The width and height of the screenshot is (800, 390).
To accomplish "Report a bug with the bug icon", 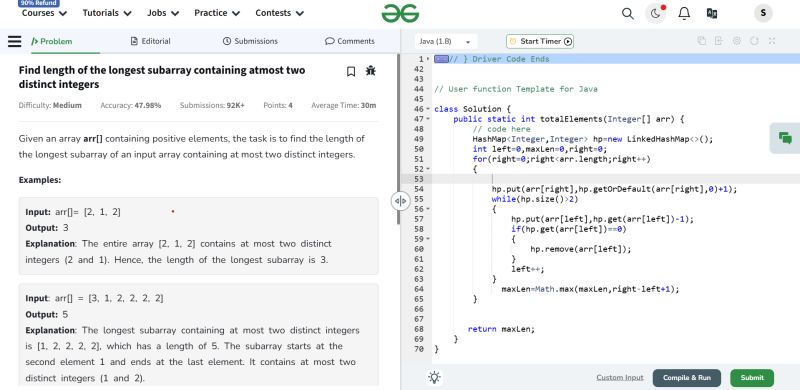I will (371, 71).
